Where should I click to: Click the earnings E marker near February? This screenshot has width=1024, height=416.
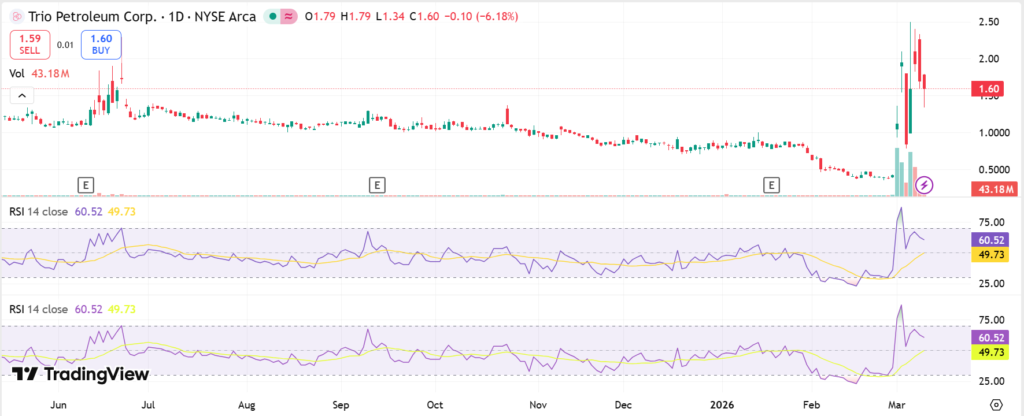tap(771, 185)
